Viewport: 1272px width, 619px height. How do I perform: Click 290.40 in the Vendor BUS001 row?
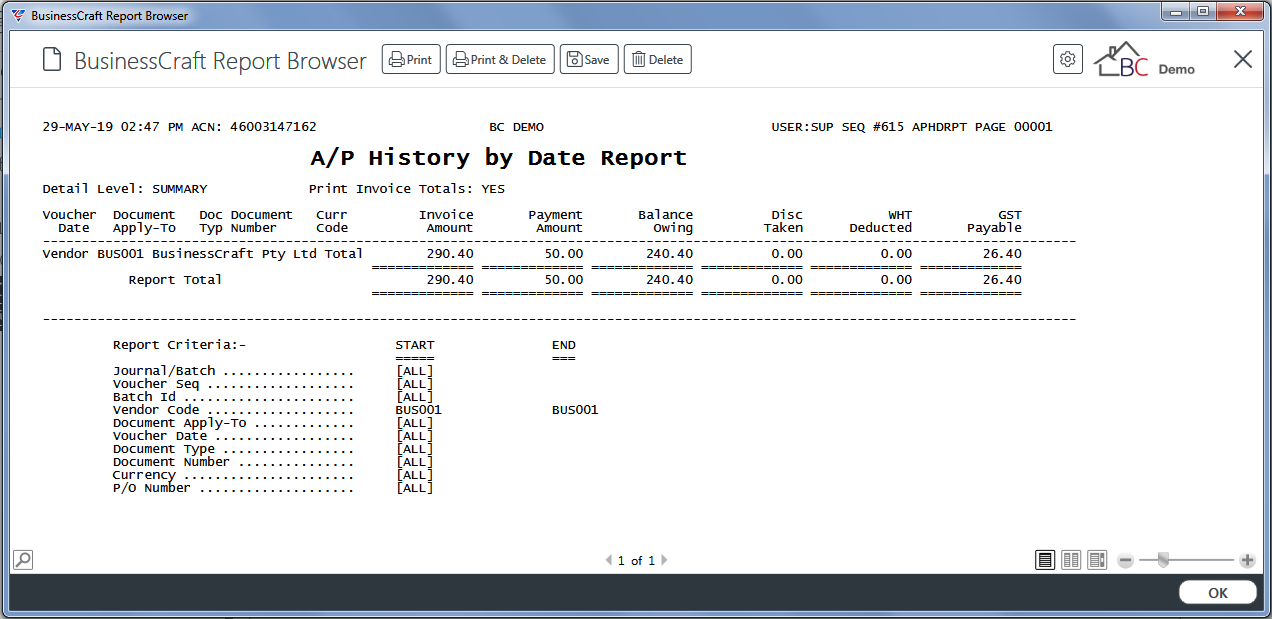tap(450, 254)
